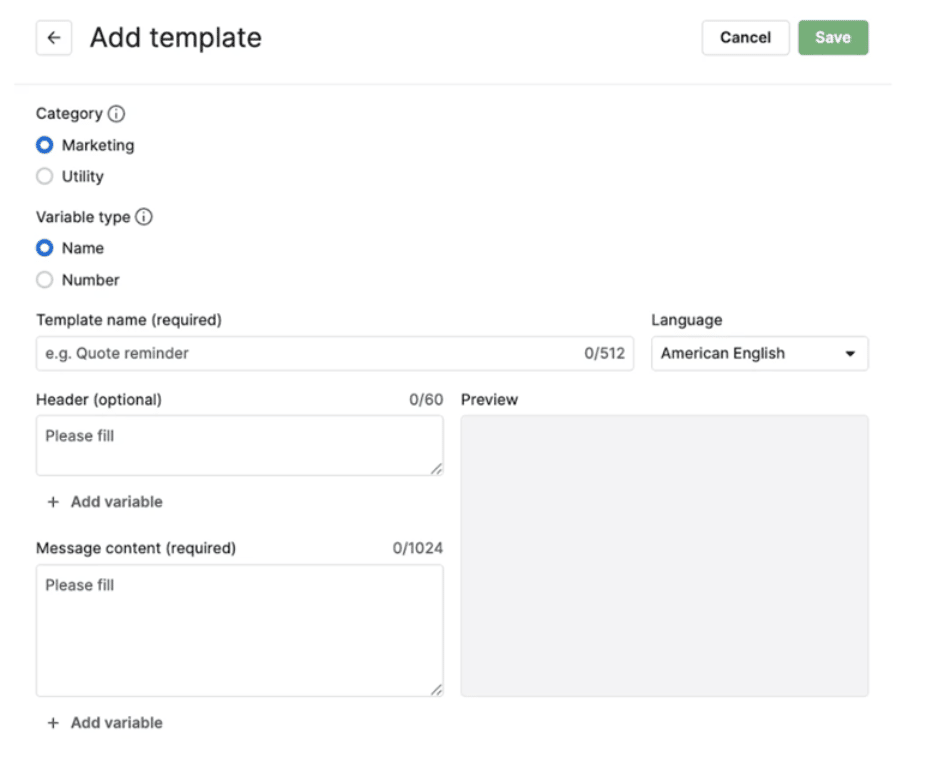Viewport: 936px width, 763px height.
Task: Click the 0/1024 message counter
Action: (x=418, y=548)
